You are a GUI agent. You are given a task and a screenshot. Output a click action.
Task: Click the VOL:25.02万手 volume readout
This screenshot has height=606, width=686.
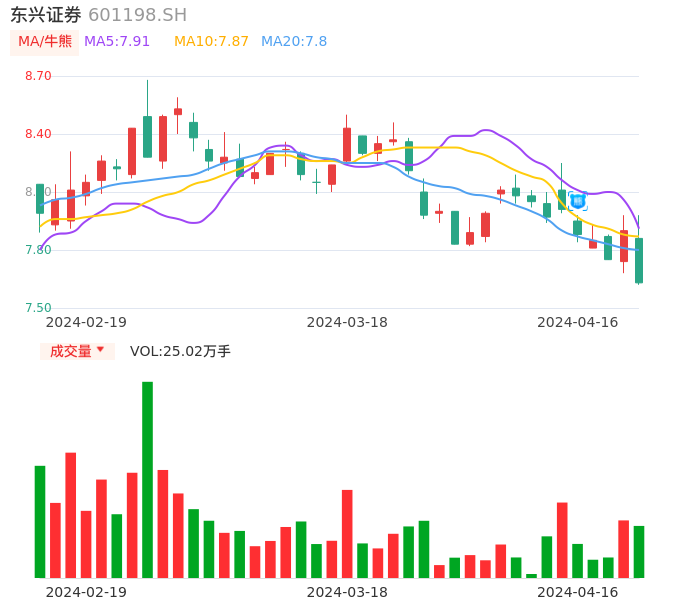(180, 351)
